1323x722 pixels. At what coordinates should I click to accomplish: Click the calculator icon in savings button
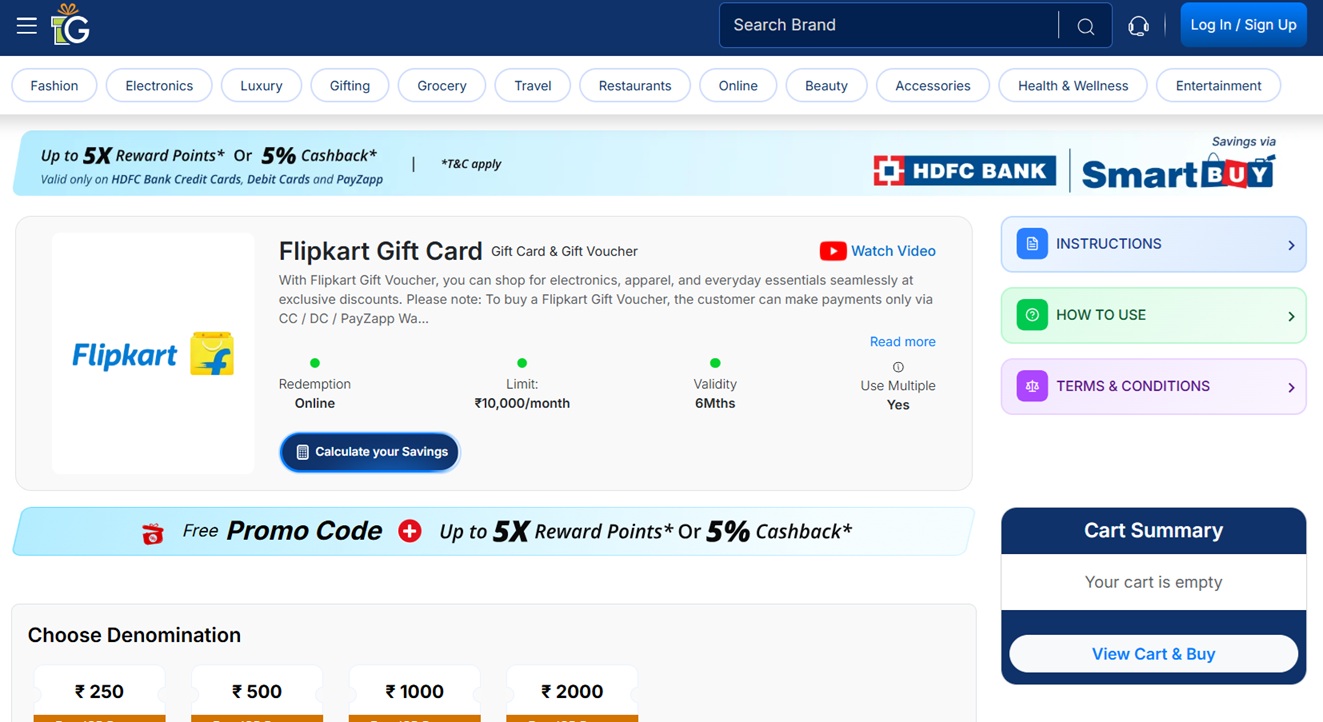302,452
